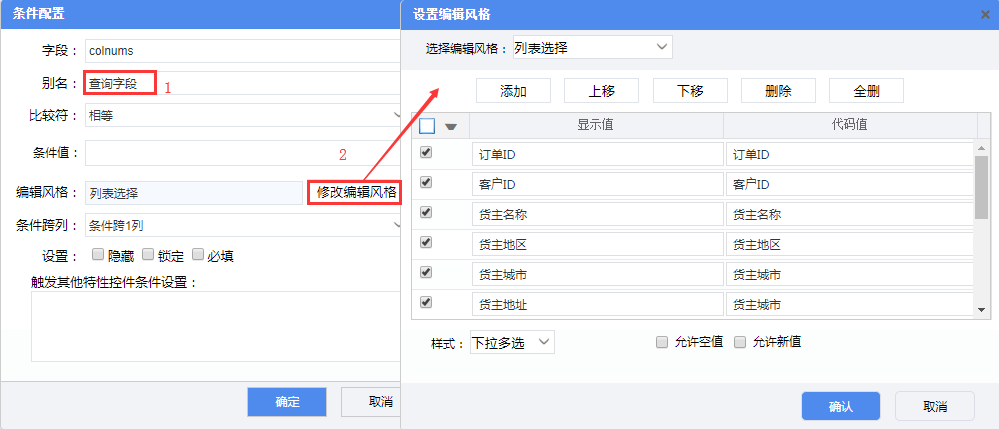Viewport: 999px width, 429px height.
Task: Uncheck the 订单ID row checkbox
Action: (427, 153)
